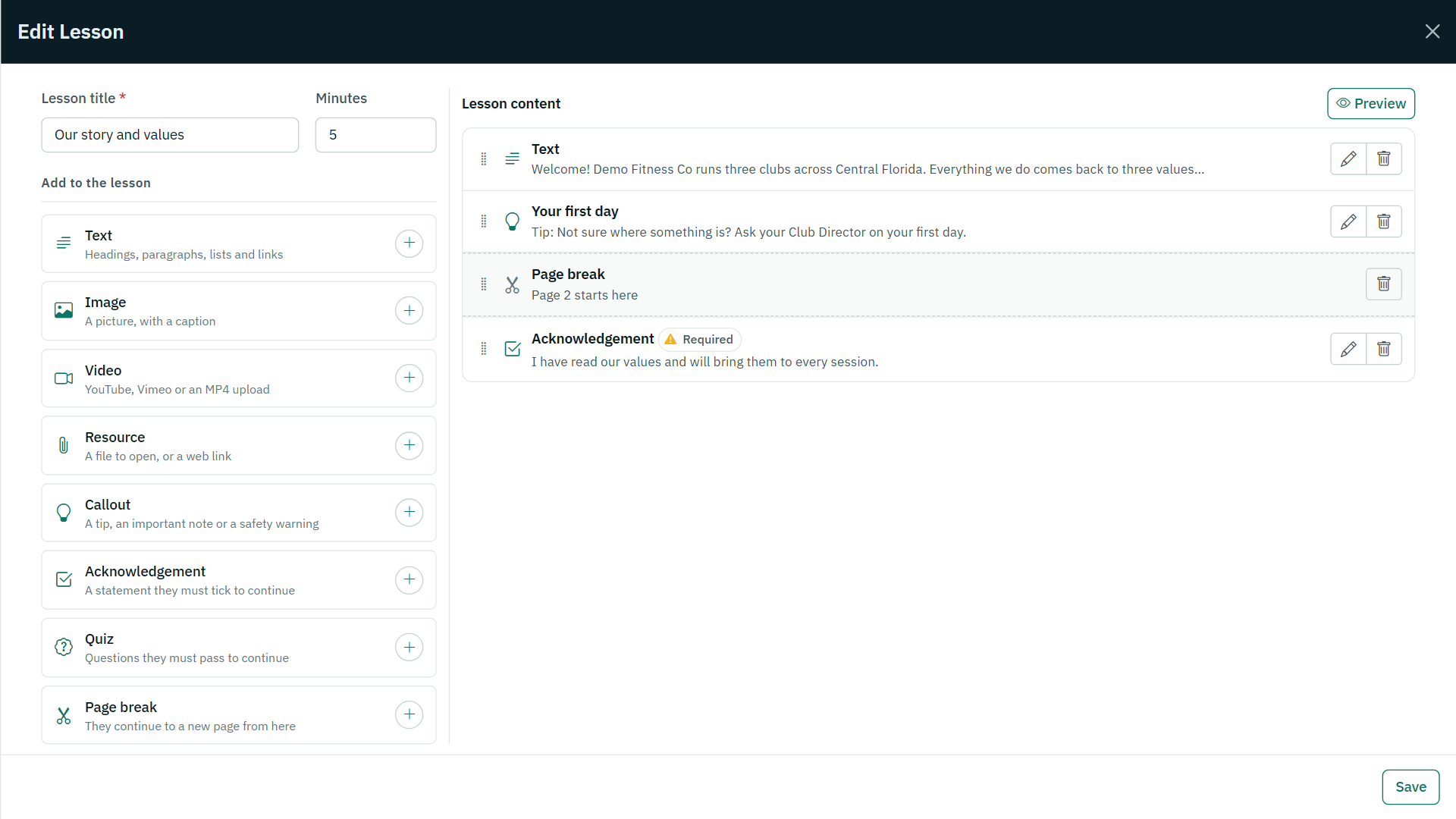Click the drag handle of 'Your first day'
Screen dimensions: 1456x819
coord(484,221)
